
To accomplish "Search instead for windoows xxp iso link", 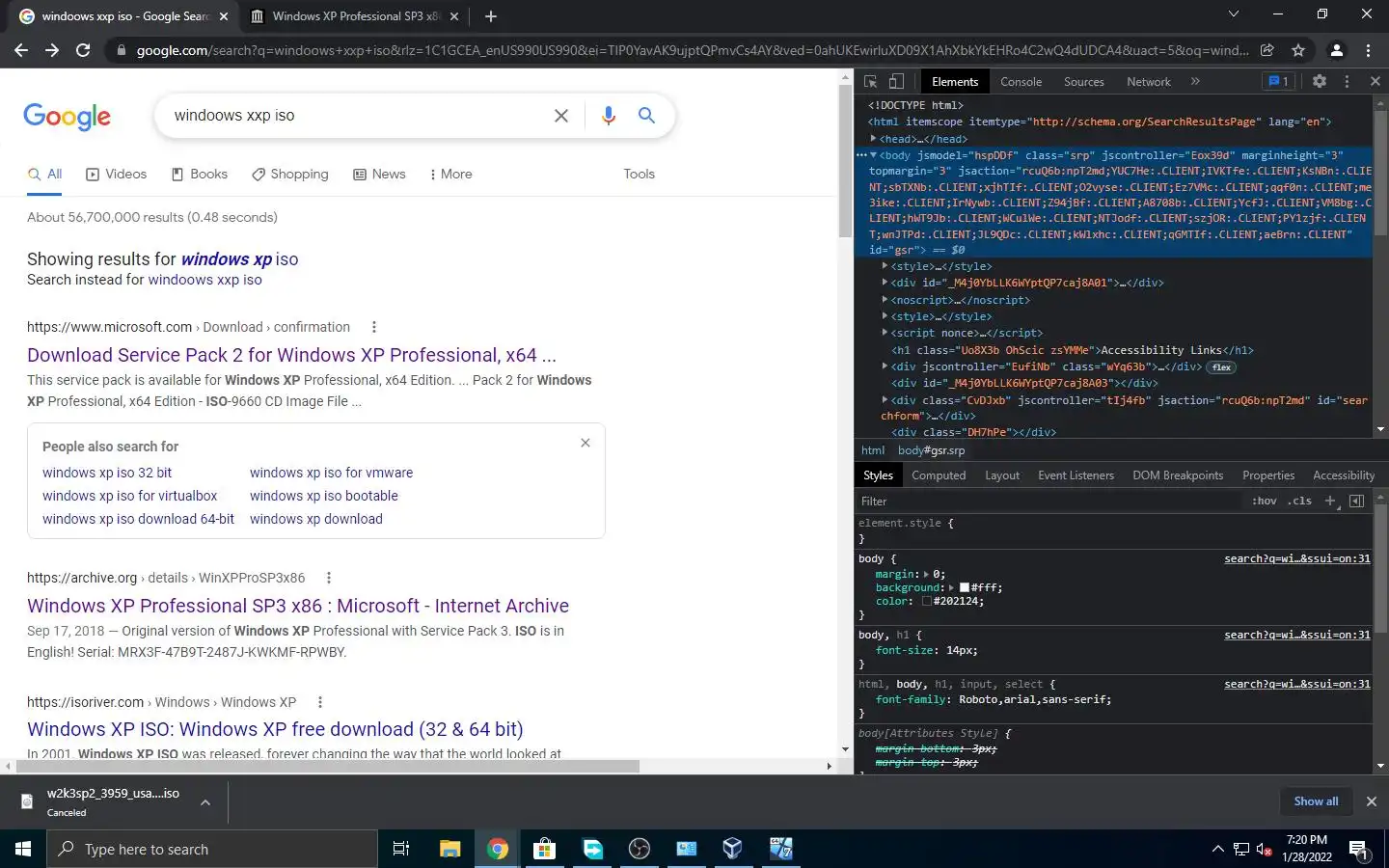I will pyautogui.click(x=204, y=280).
